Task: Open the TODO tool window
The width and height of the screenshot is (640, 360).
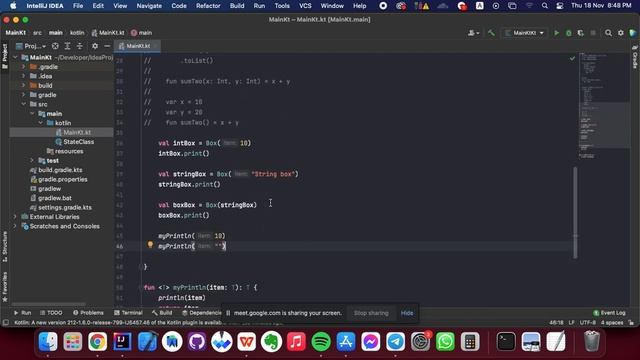Action: point(51,313)
